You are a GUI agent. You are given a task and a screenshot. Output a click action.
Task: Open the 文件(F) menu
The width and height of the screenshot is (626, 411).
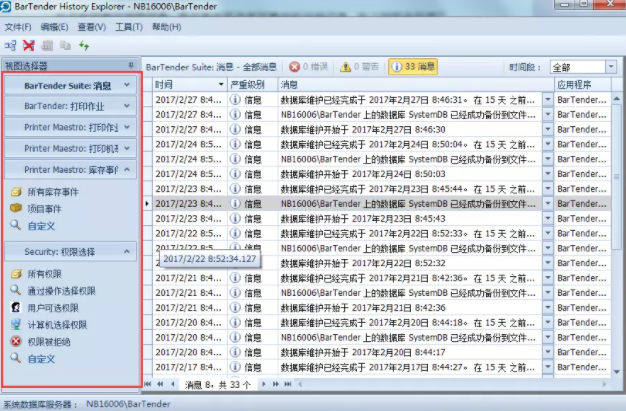18,27
